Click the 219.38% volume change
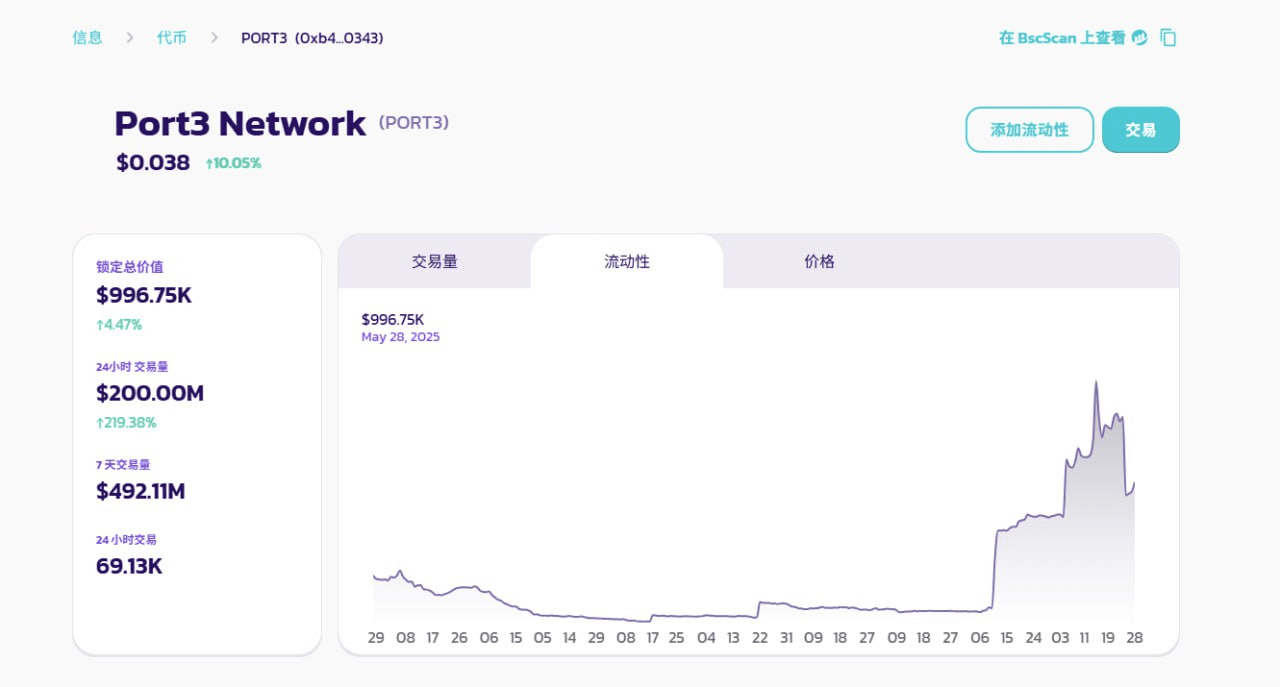This screenshot has width=1280, height=687. 126,422
